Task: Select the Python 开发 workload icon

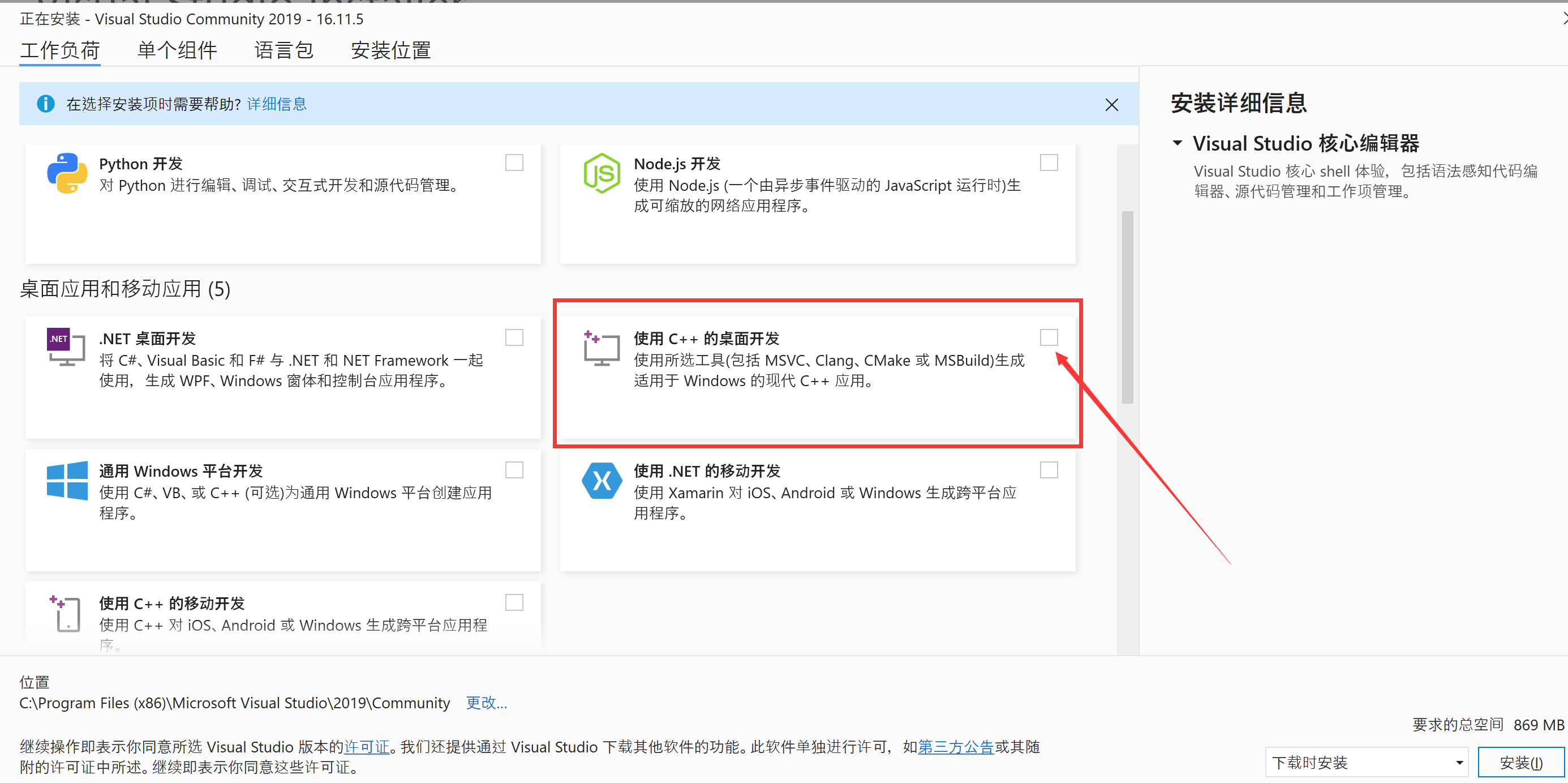Action: (x=66, y=173)
